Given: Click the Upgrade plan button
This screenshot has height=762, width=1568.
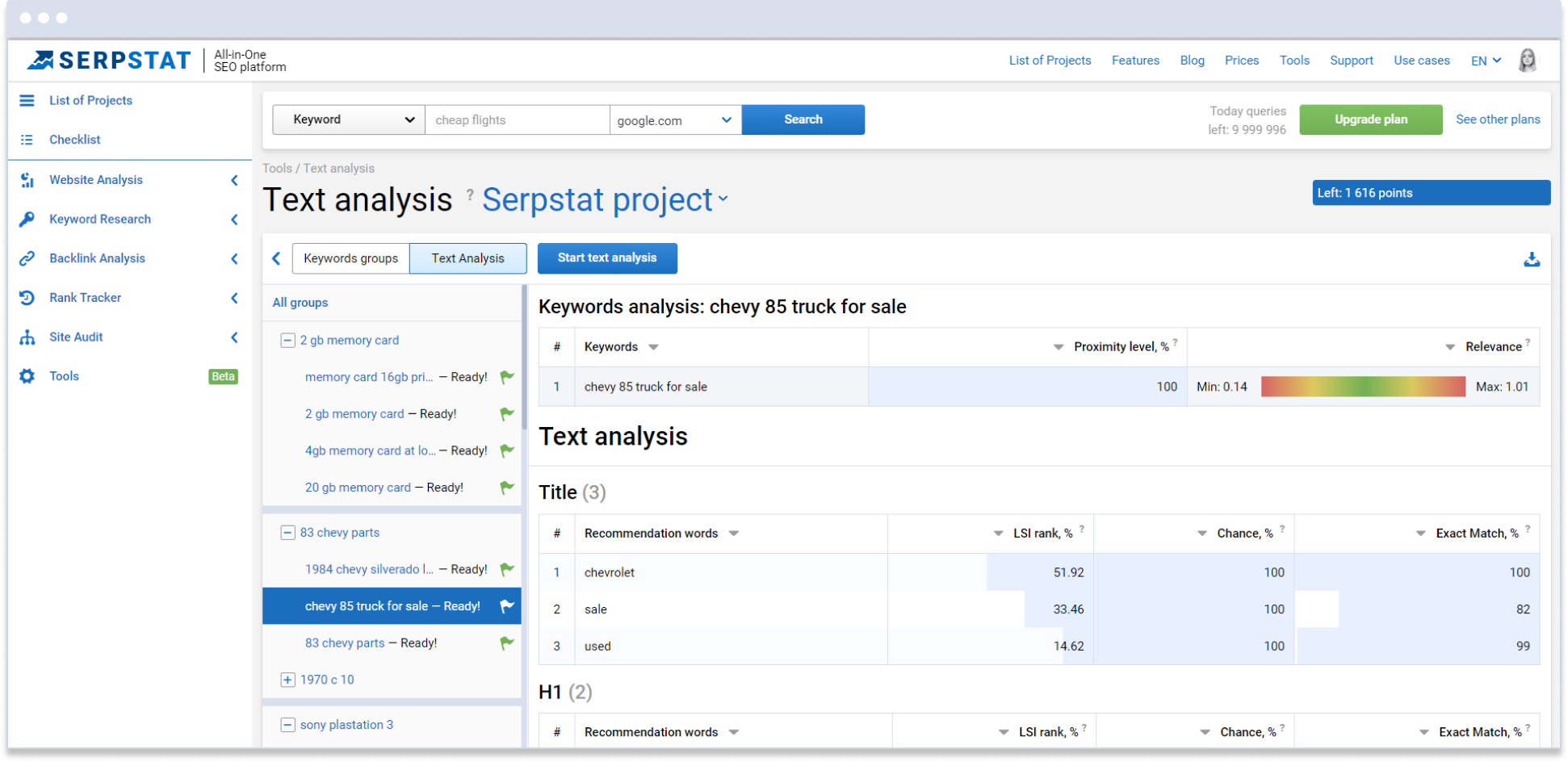Looking at the screenshot, I should click(1371, 119).
